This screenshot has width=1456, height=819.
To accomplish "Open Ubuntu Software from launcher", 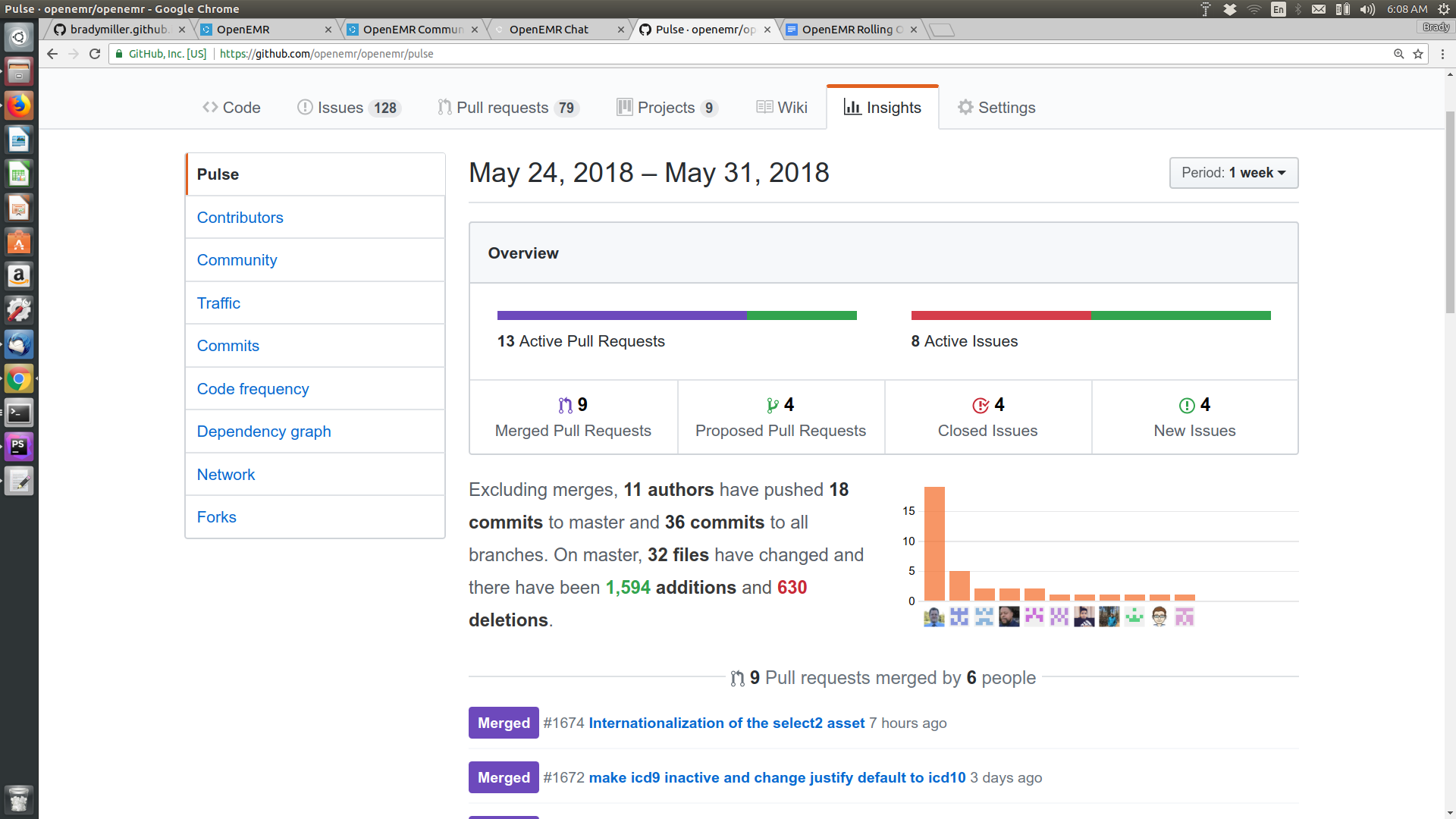I will tap(19, 242).
